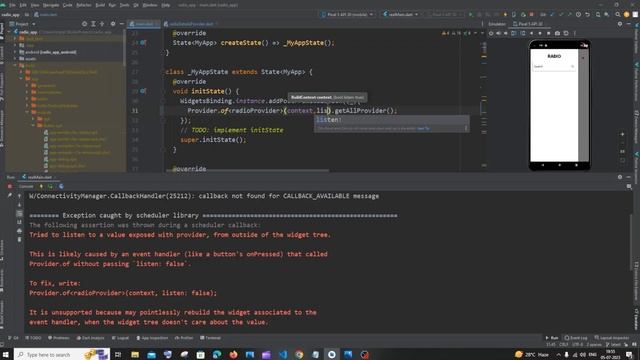Expand the radio_app root project node

[9, 32]
